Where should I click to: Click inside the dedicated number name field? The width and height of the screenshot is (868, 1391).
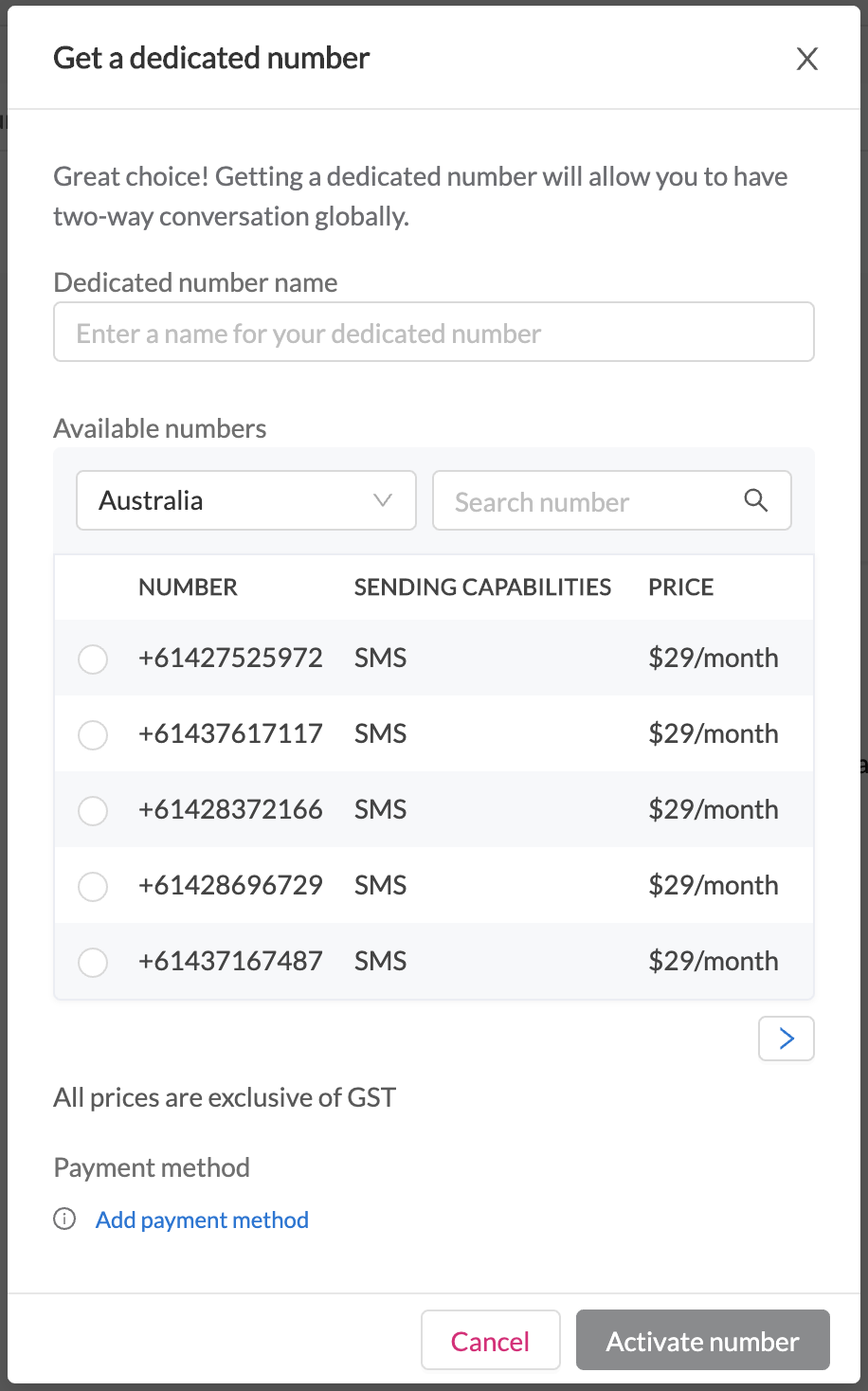tap(433, 332)
